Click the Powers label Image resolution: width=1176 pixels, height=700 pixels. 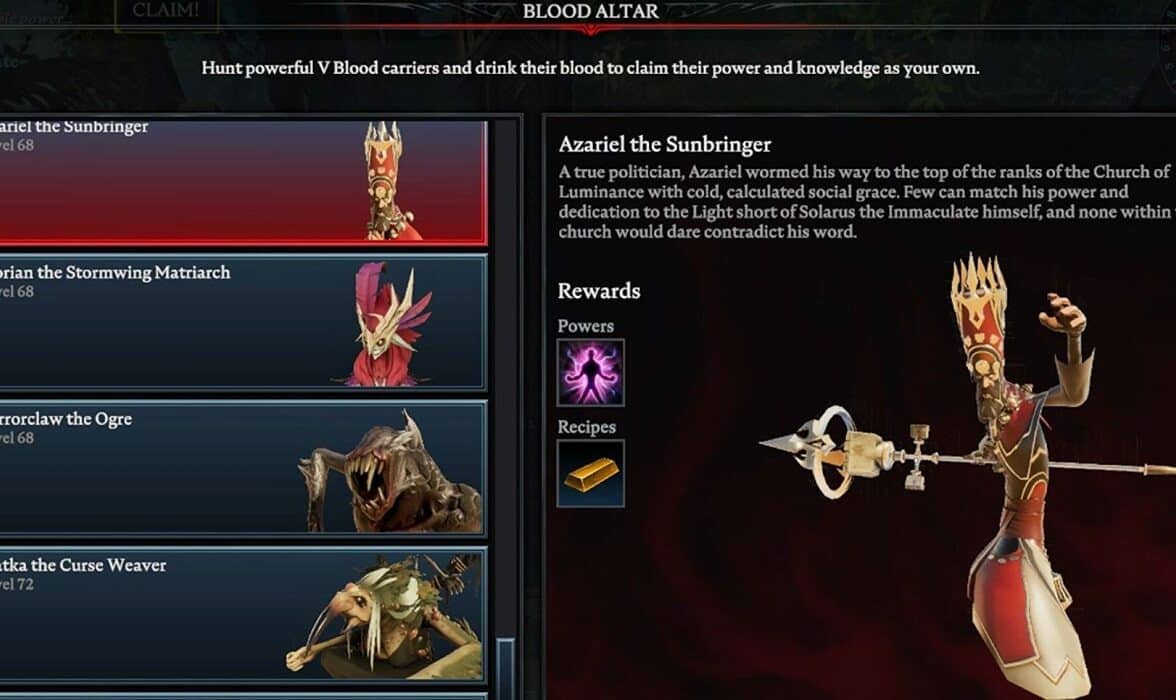pos(585,326)
